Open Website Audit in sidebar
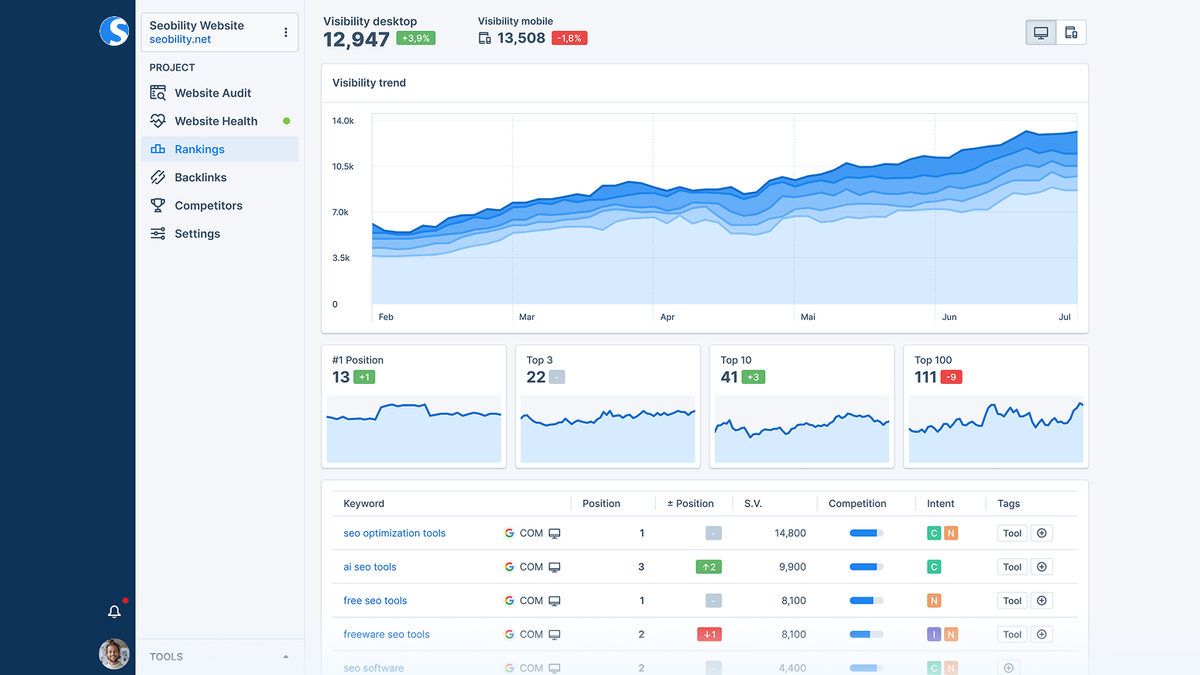 pyautogui.click(x=220, y=93)
